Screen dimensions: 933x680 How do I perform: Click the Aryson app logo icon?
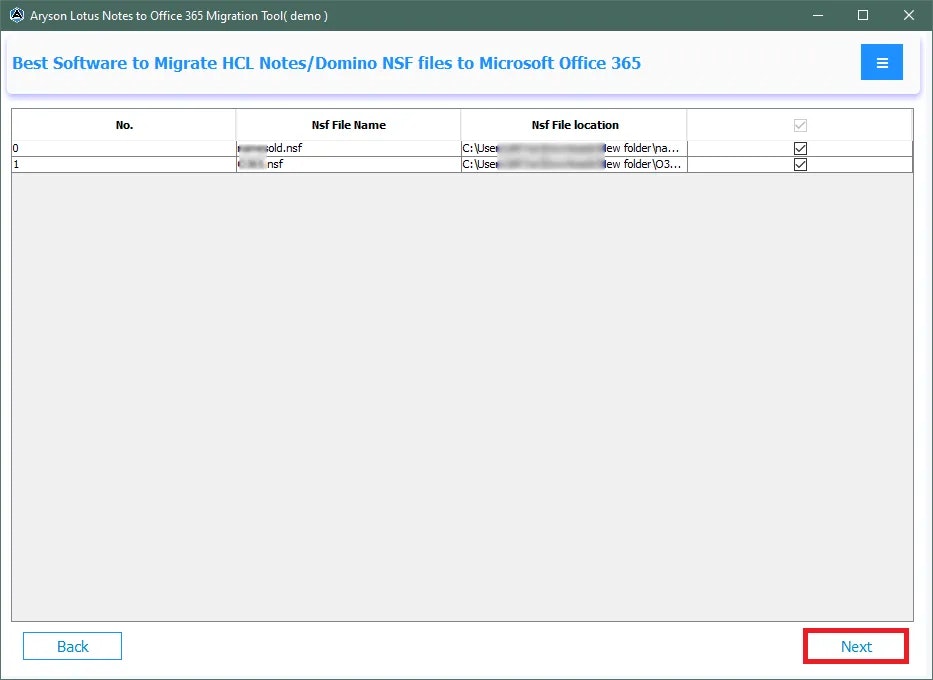17,15
